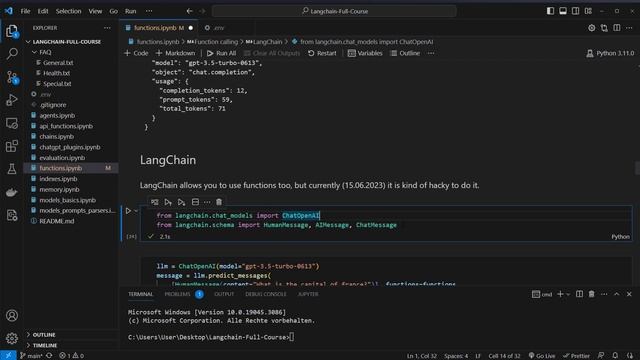The image size is (640, 360).
Task: Toggle secondary sidebar layout icon
Action: (x=576, y=11)
